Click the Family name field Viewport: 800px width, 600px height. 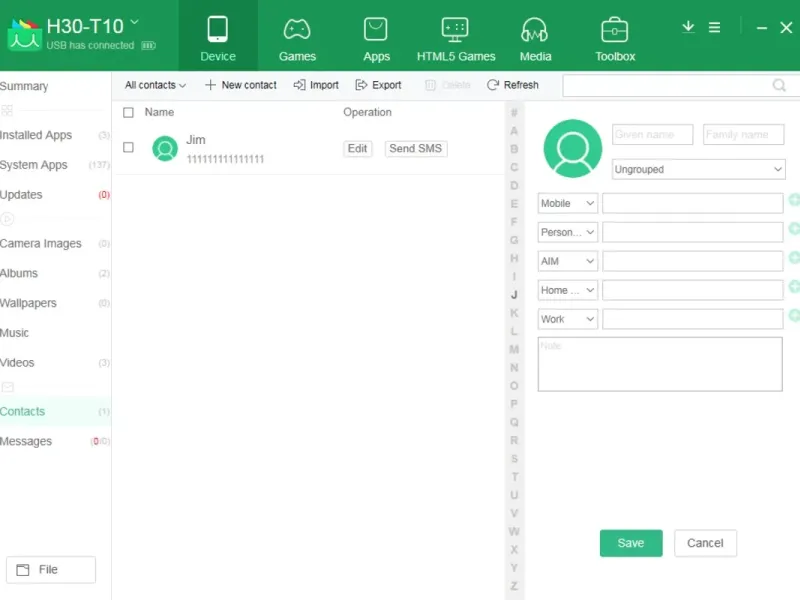click(743, 135)
